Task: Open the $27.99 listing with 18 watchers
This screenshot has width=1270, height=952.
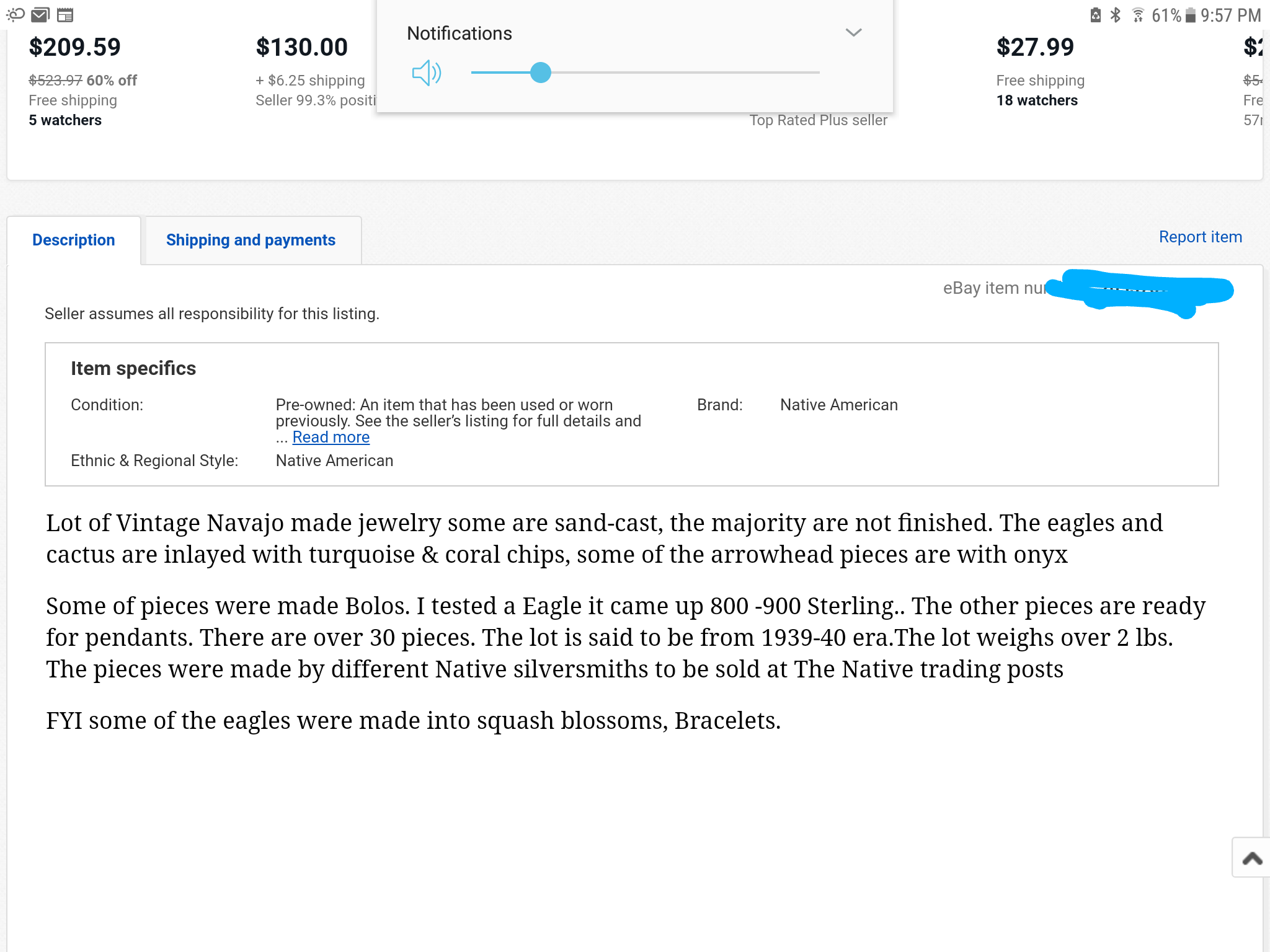Action: coord(1035,47)
